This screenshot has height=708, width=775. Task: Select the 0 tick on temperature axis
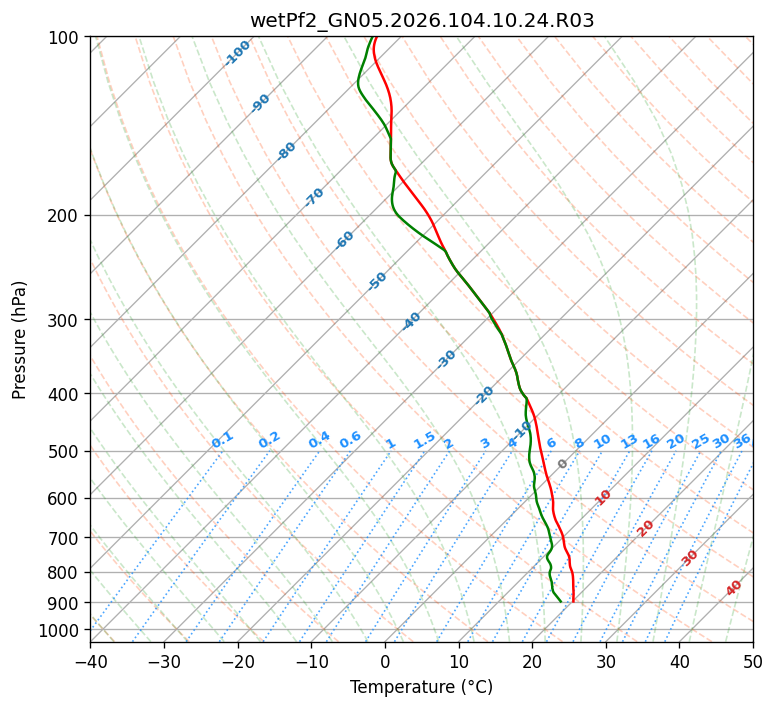coord(385,661)
